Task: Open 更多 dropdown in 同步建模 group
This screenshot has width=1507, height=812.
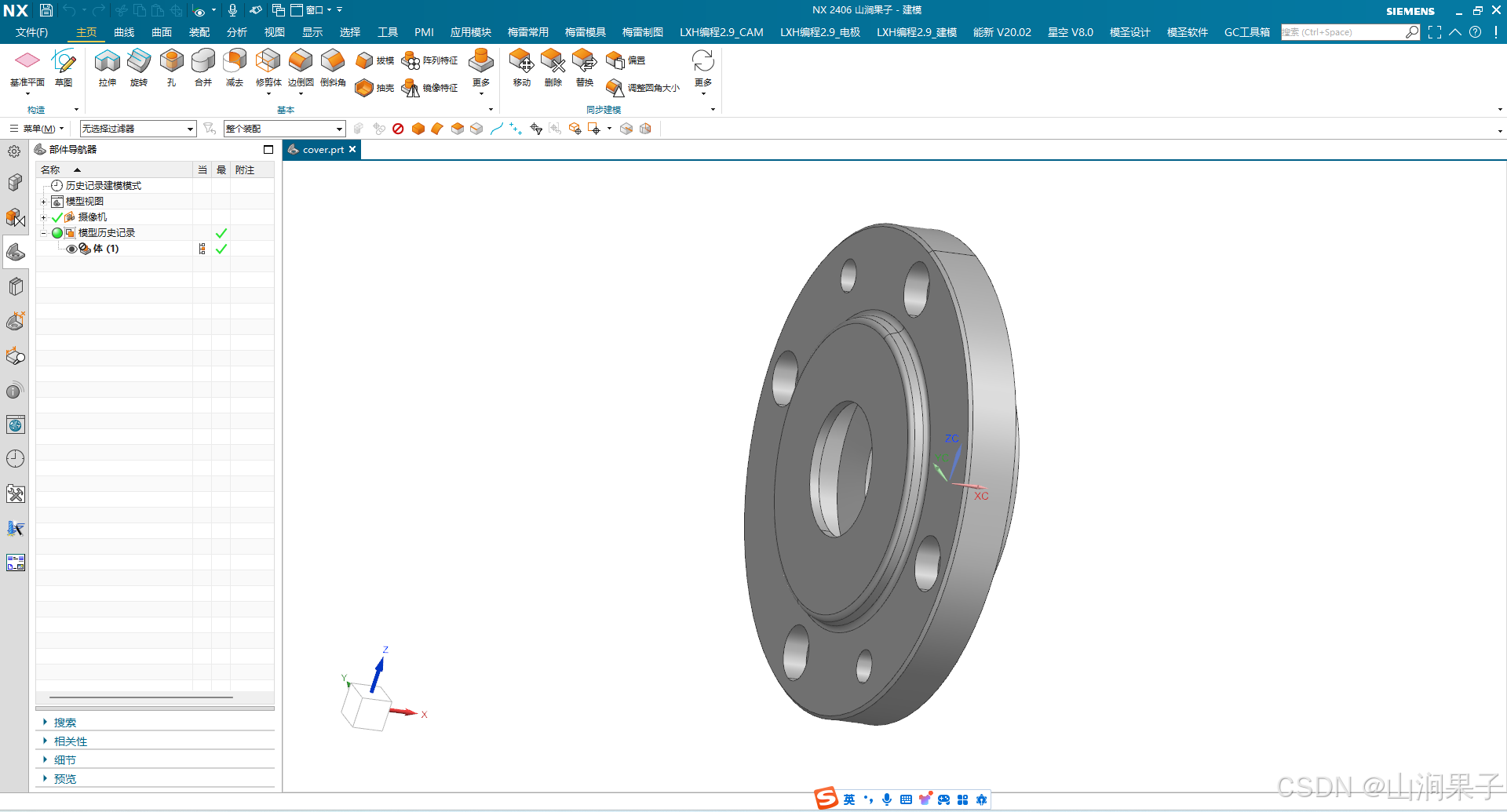Action: click(703, 72)
